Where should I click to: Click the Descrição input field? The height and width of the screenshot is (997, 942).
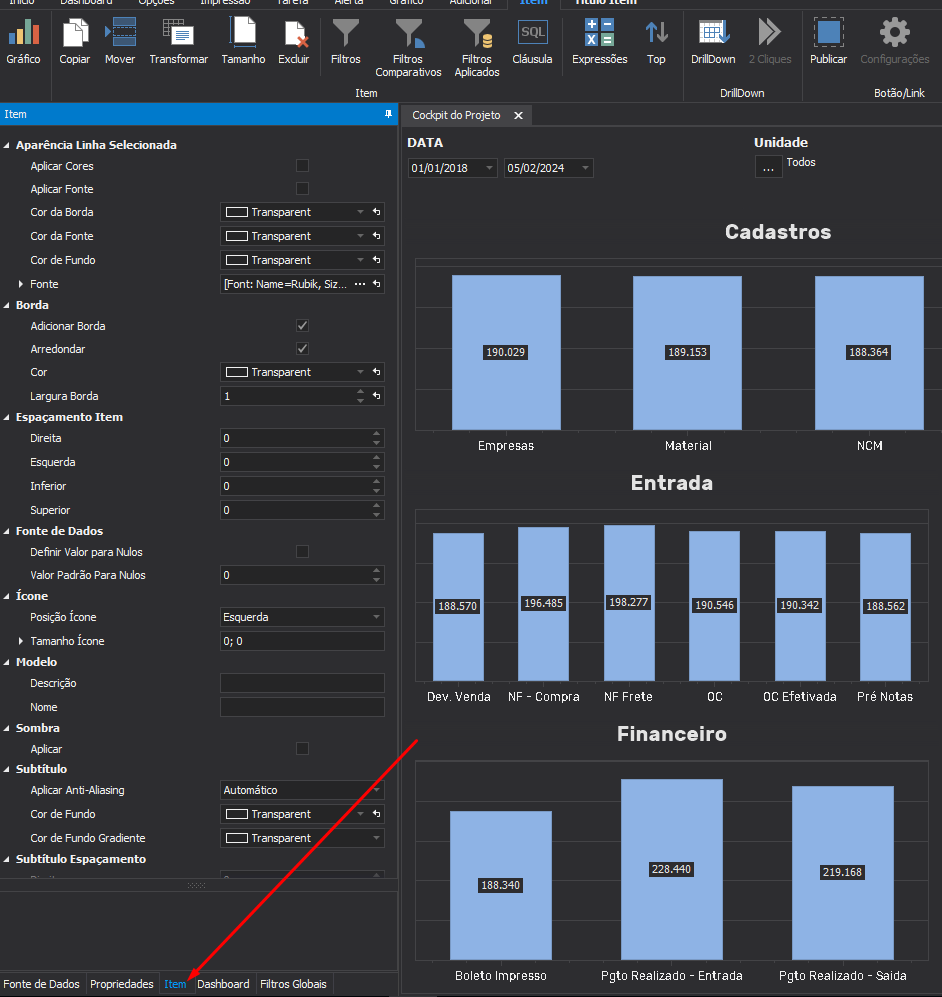point(302,683)
